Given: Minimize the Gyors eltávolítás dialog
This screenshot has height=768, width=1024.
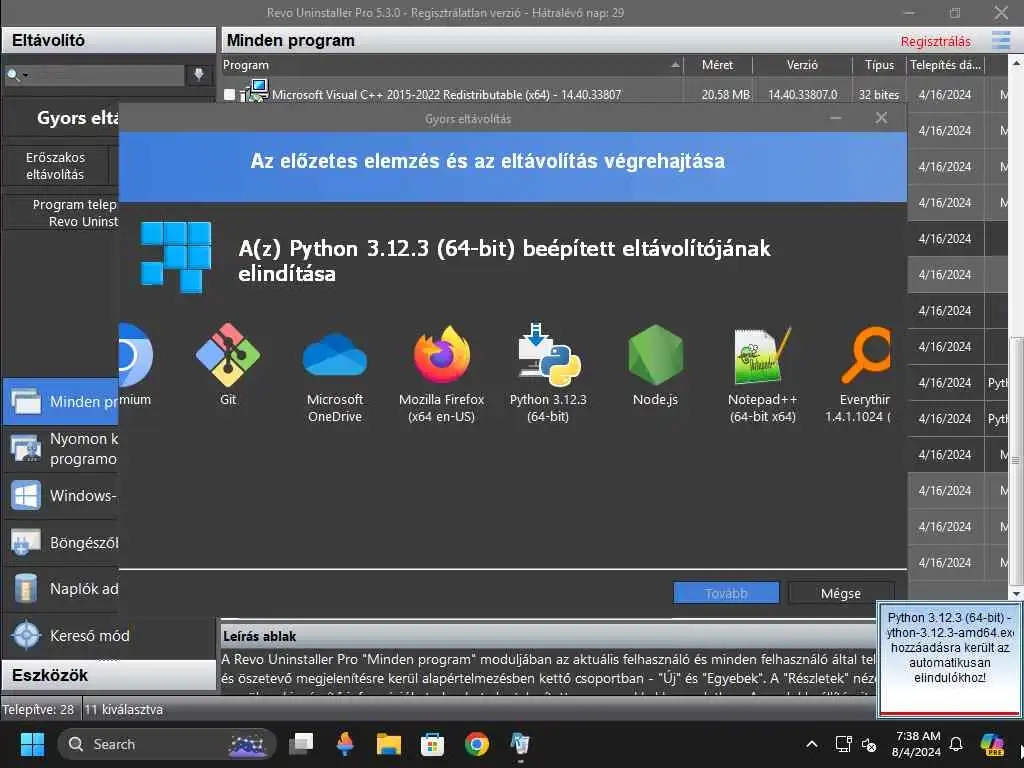Looking at the screenshot, I should pyautogui.click(x=835, y=118).
